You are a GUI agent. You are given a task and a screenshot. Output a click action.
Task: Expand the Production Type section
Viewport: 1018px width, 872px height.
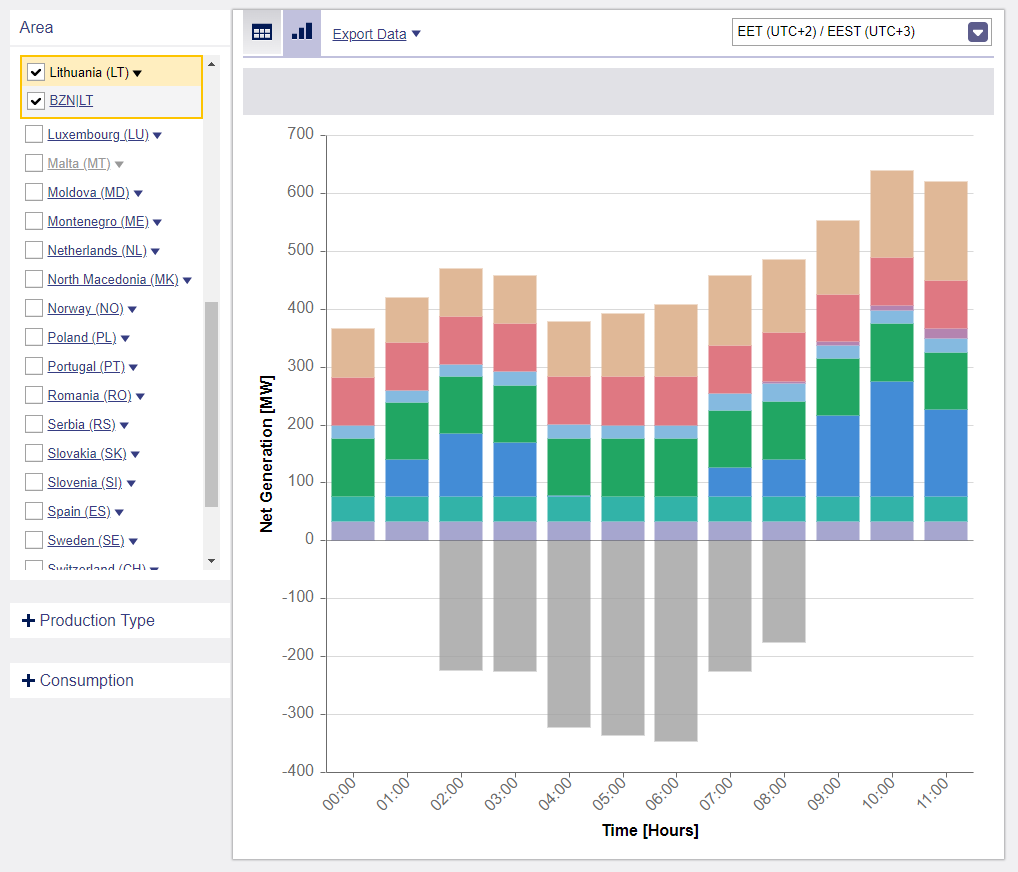coord(97,621)
